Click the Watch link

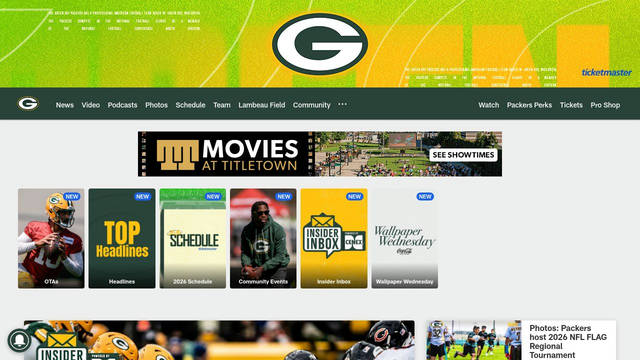489,105
